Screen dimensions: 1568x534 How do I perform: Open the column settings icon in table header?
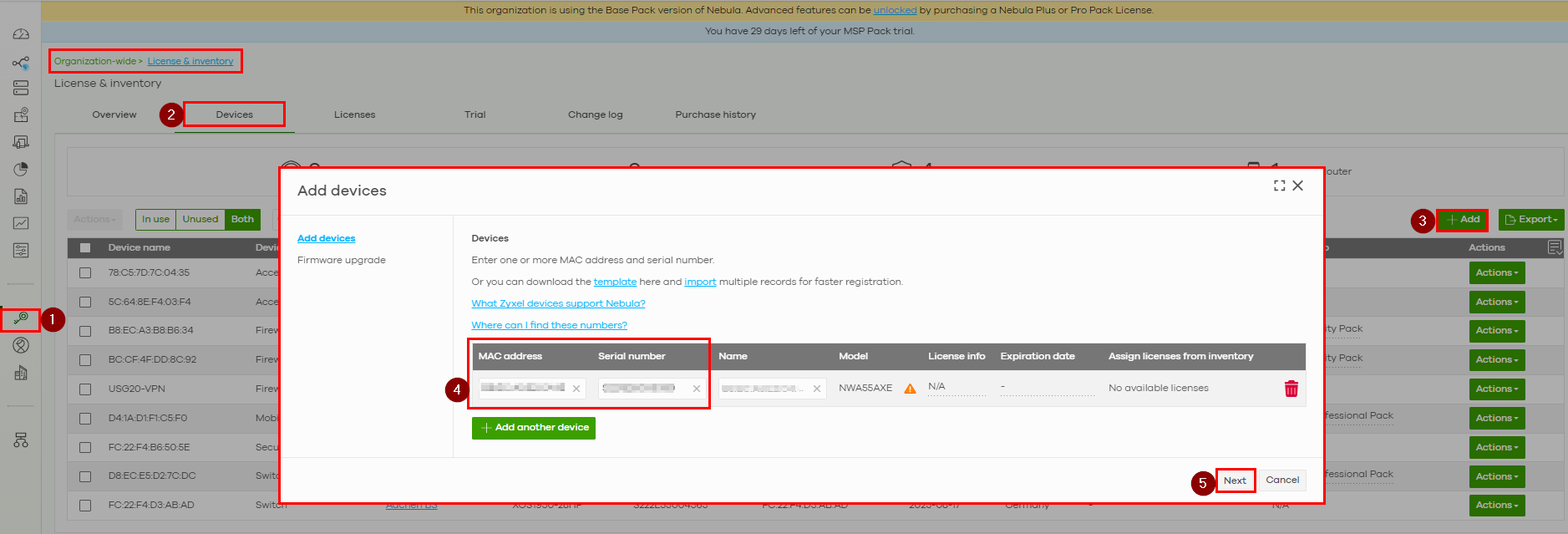1555,247
